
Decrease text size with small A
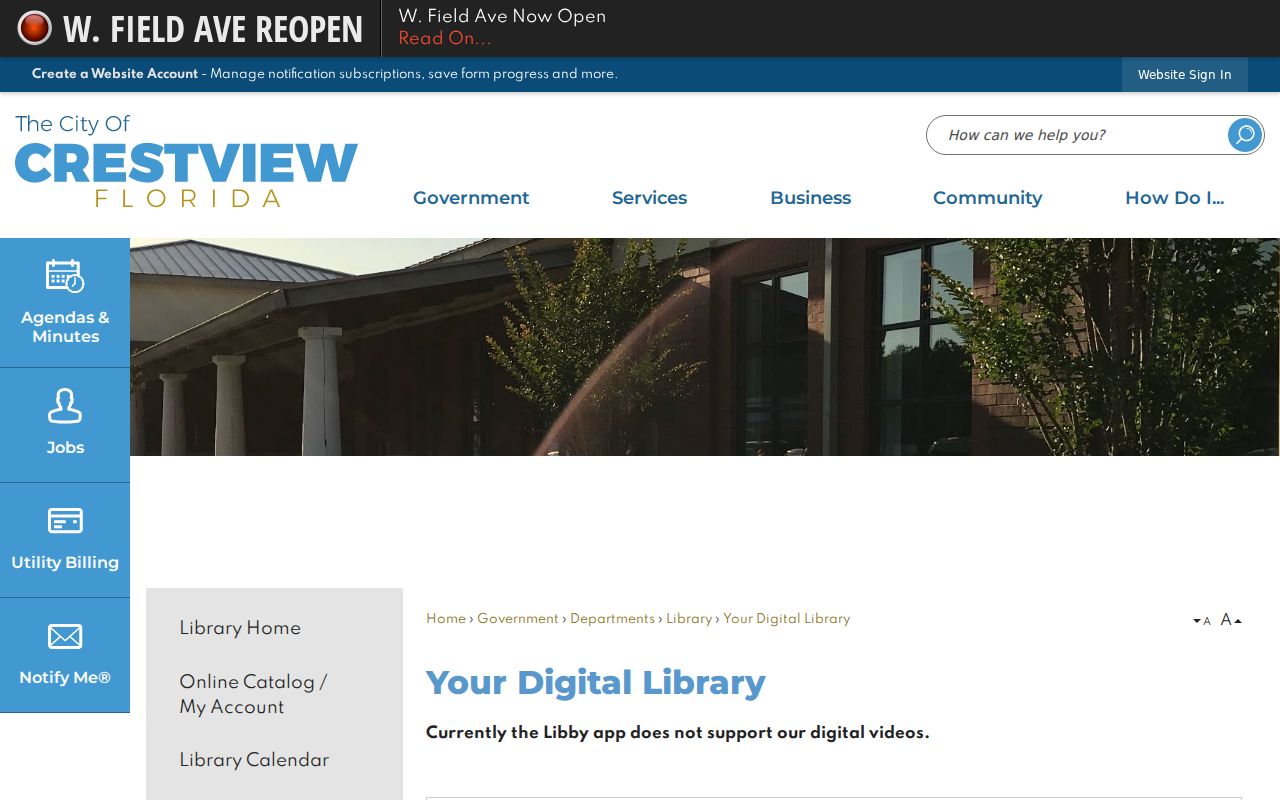point(1202,621)
